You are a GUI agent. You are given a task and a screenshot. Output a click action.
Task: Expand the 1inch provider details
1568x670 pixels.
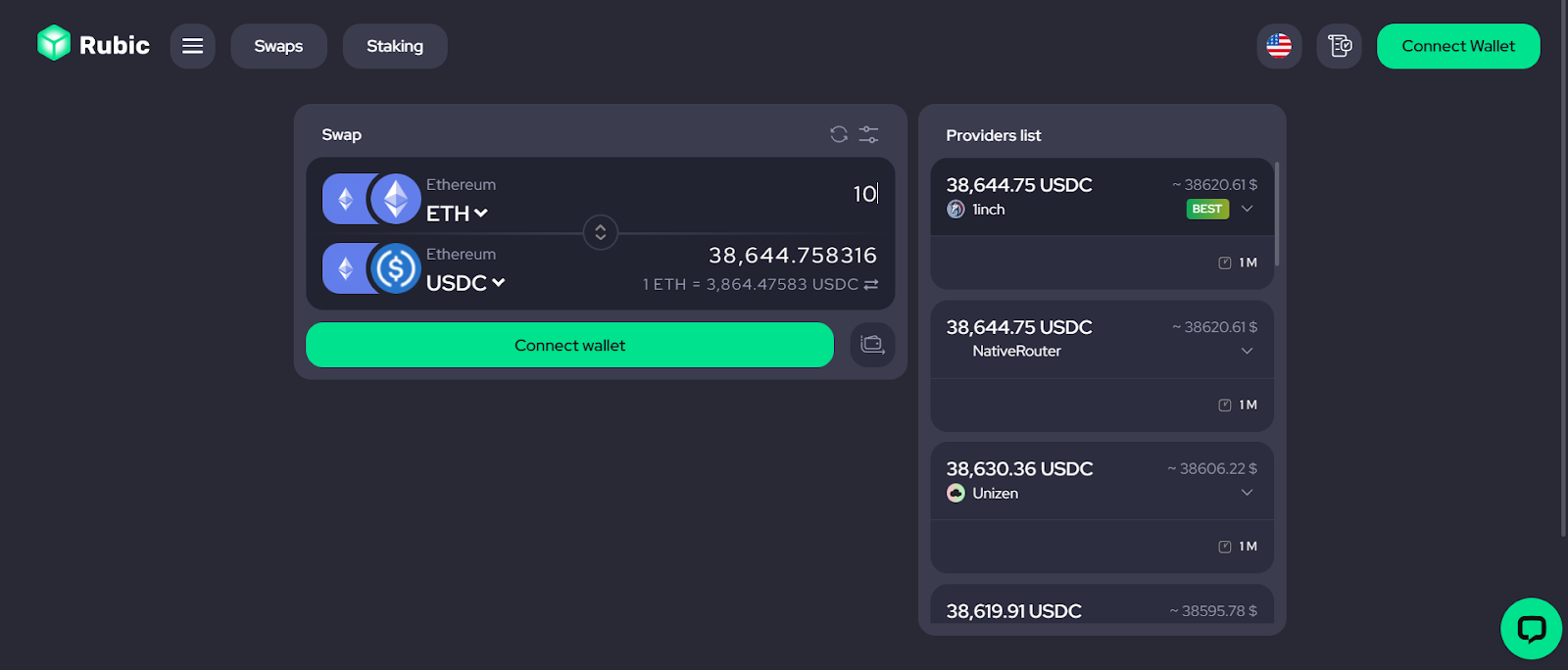(1247, 209)
